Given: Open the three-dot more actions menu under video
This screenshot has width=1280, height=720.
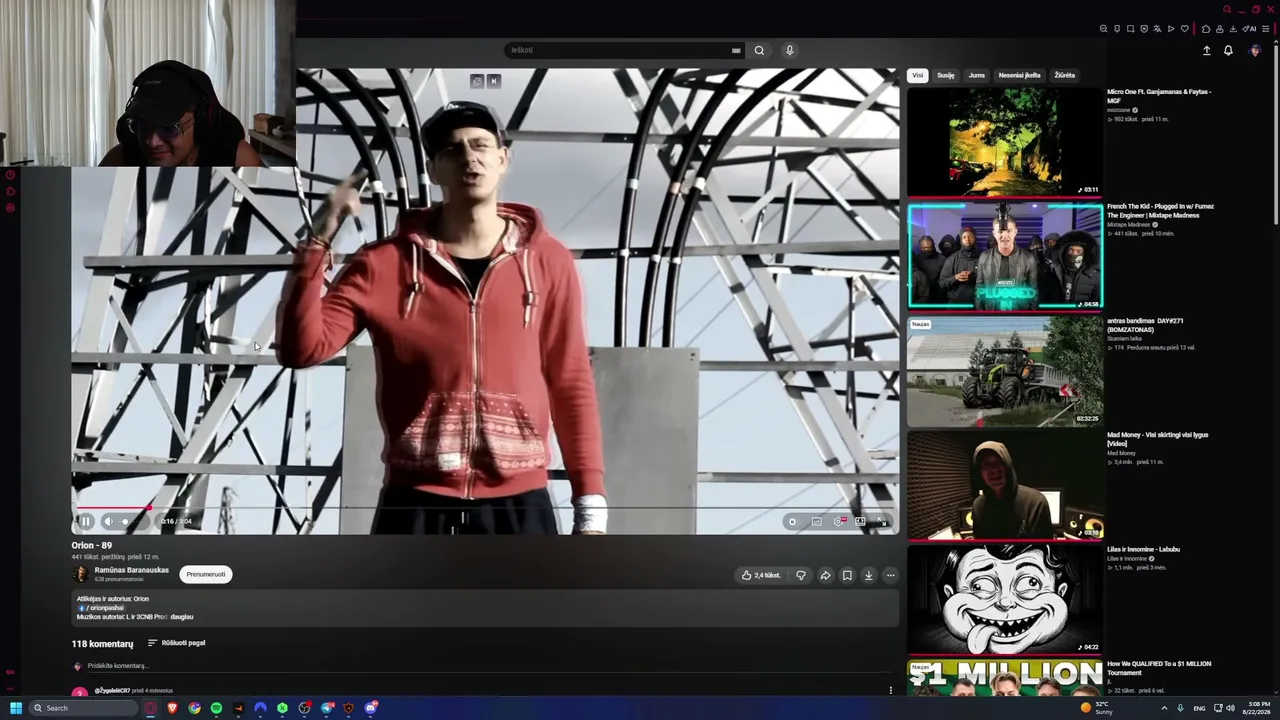Looking at the screenshot, I should tap(890, 575).
